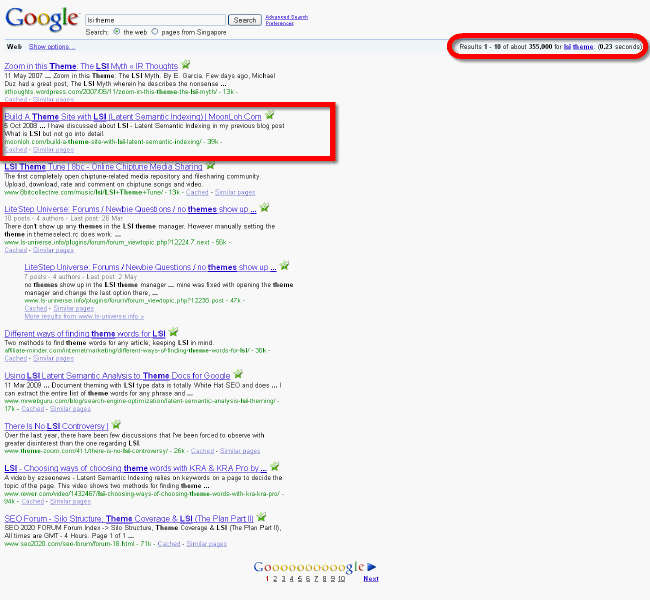
Task: Focus the search box containing 'lsi theme'
Action: (155, 20)
